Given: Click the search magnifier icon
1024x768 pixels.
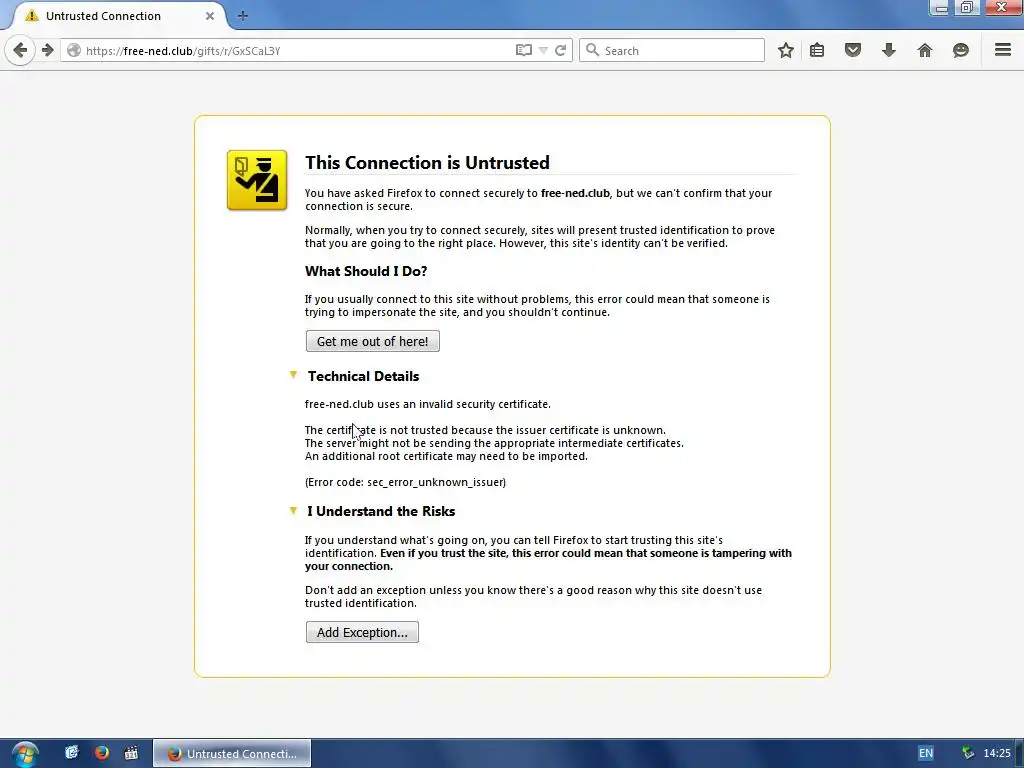Looking at the screenshot, I should [x=592, y=50].
